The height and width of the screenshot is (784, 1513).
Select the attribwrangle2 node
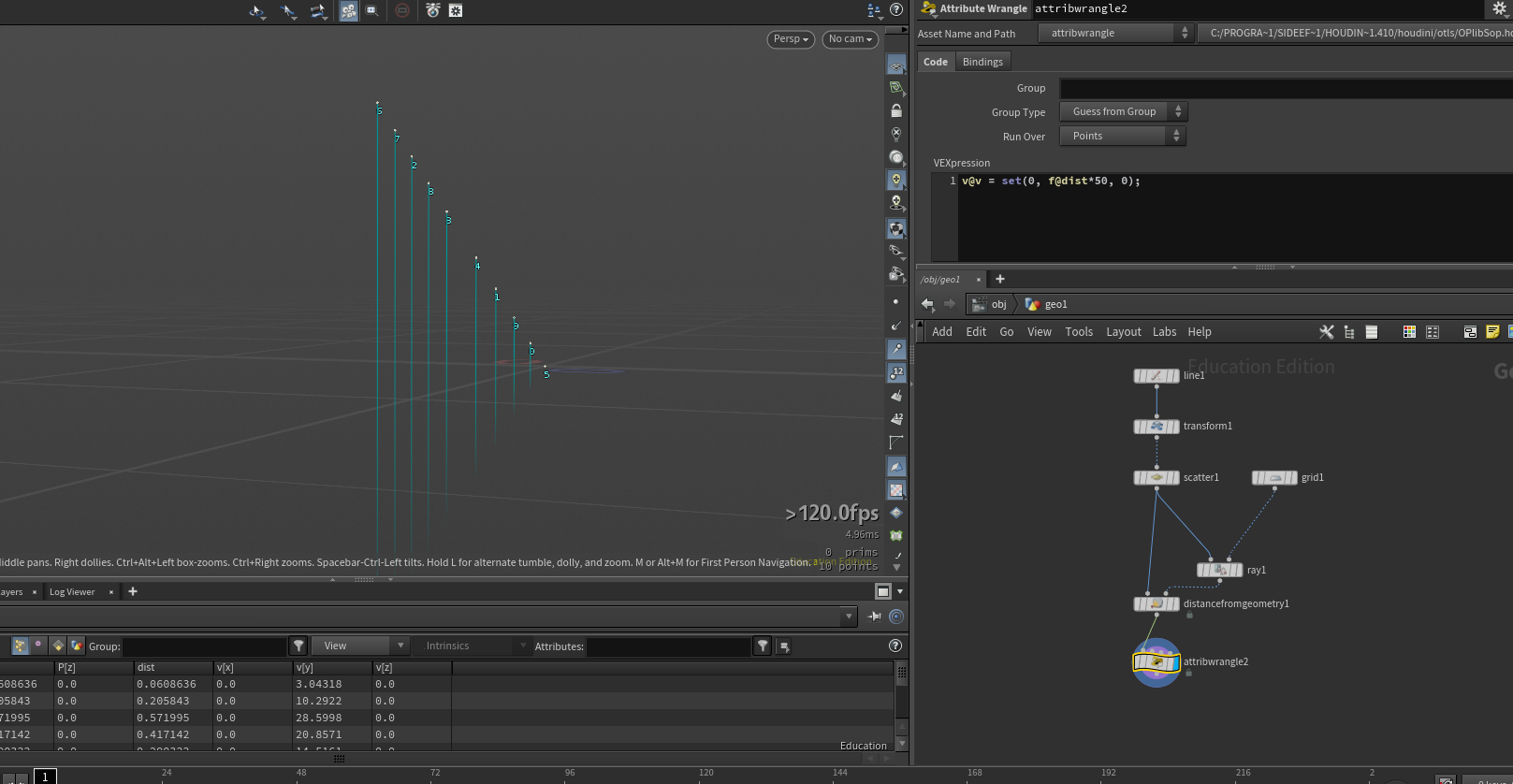coord(1157,662)
